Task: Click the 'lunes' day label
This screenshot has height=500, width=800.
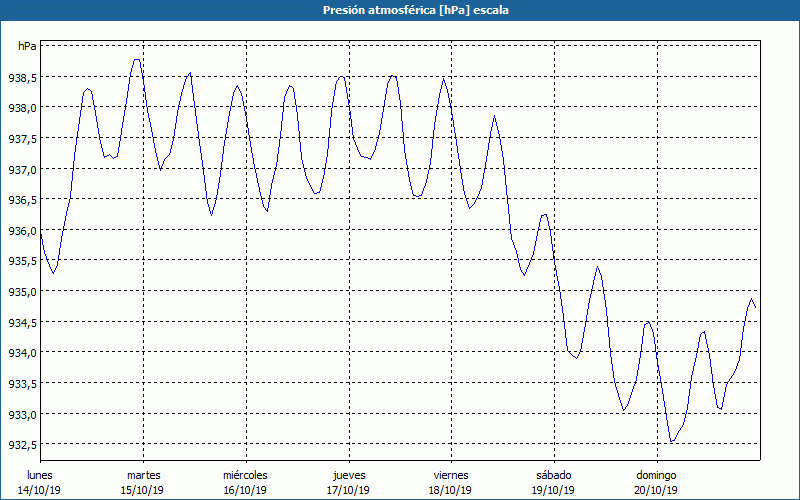Action: point(40,475)
